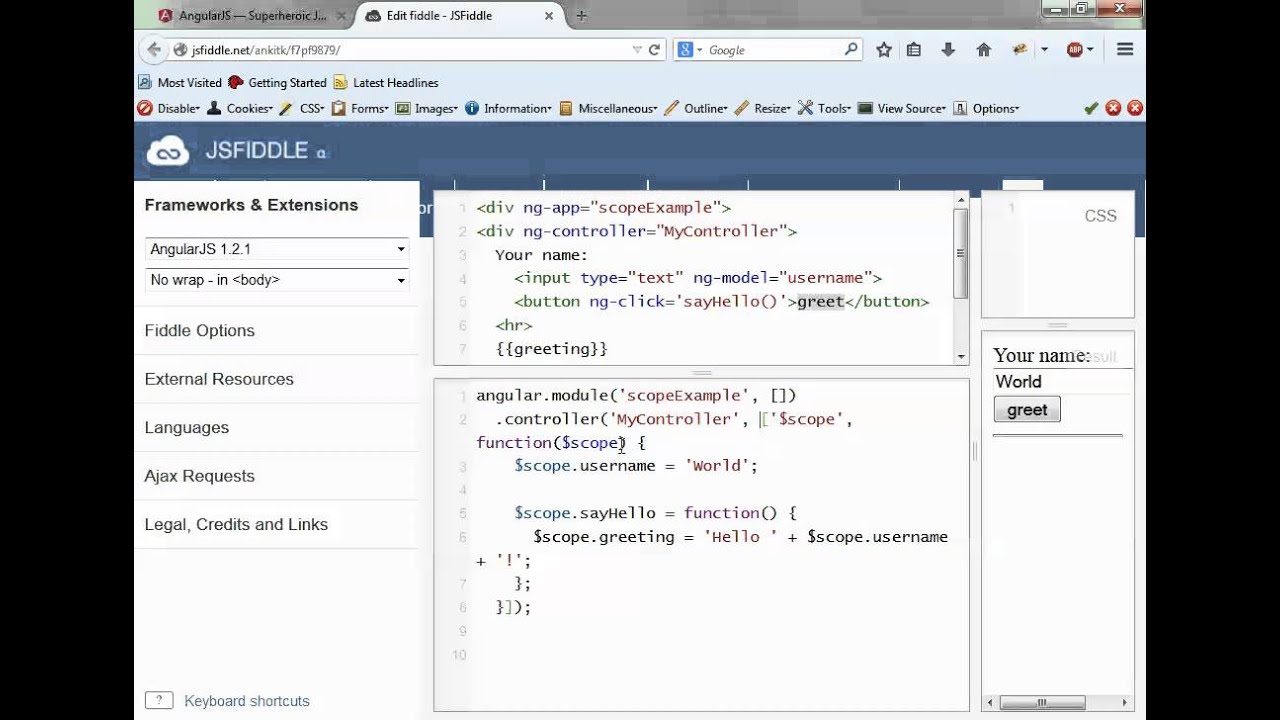
Task: Open the URL history dropdown arrow
Action: point(637,50)
